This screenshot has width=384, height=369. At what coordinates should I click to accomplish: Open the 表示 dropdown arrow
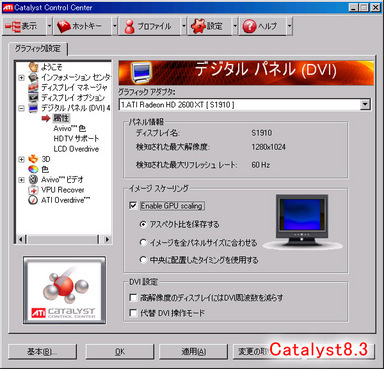click(x=49, y=26)
